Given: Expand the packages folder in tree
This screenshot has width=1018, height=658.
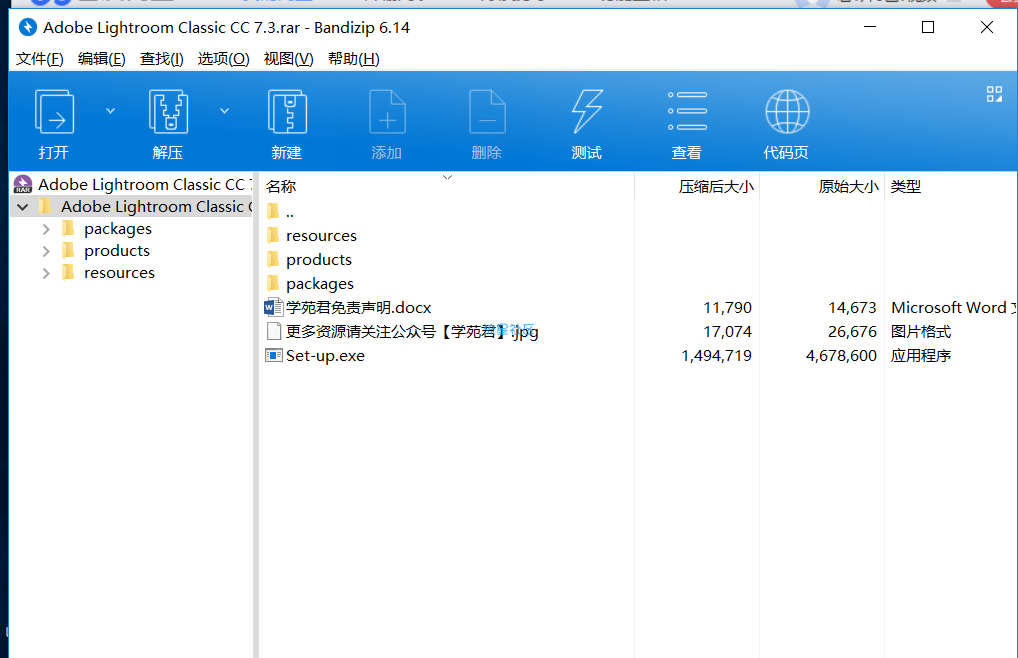Looking at the screenshot, I should [x=46, y=229].
